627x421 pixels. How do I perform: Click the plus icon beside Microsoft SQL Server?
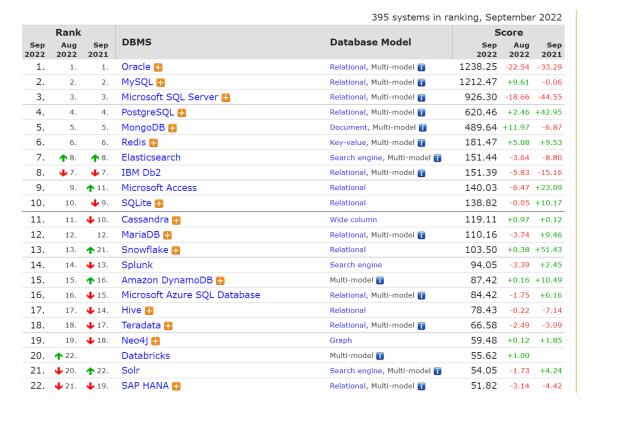[226, 98]
